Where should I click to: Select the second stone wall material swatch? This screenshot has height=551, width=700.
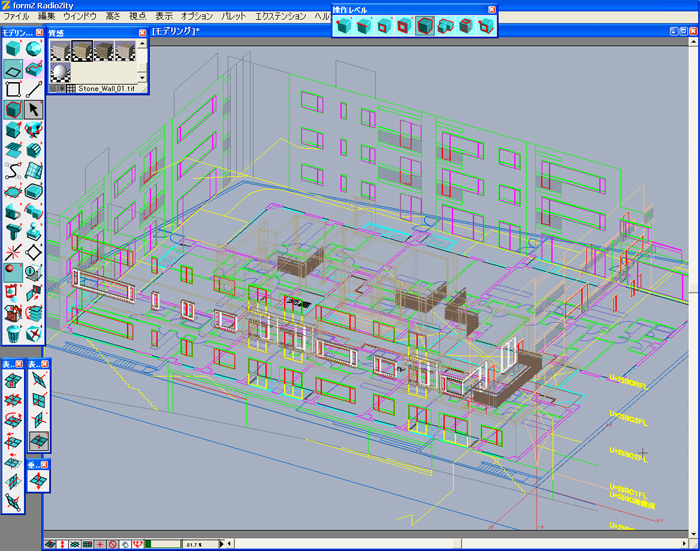click(x=82, y=50)
